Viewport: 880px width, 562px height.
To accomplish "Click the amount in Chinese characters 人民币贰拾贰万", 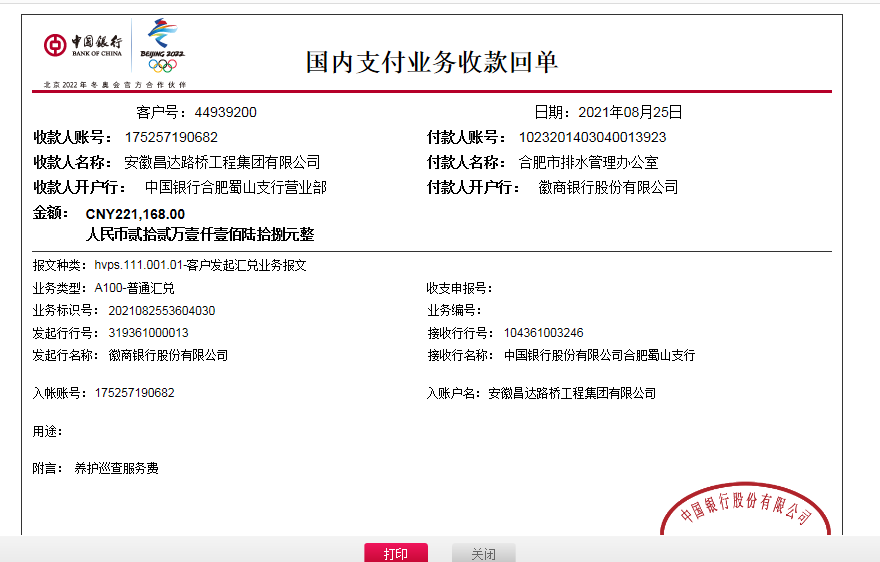I will point(200,235).
